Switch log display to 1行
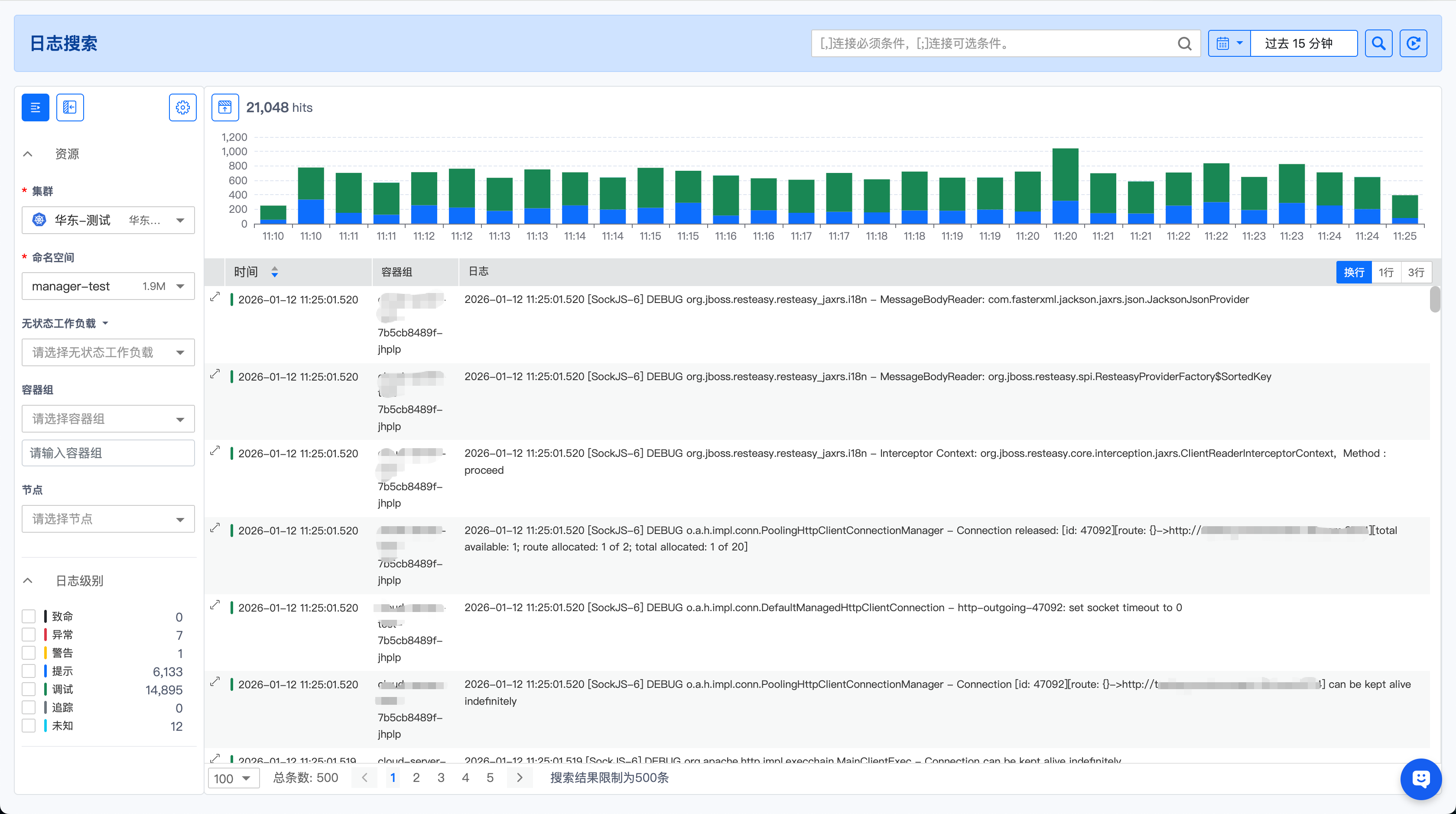Screen dimensions: 1456x814 (x=1386, y=273)
